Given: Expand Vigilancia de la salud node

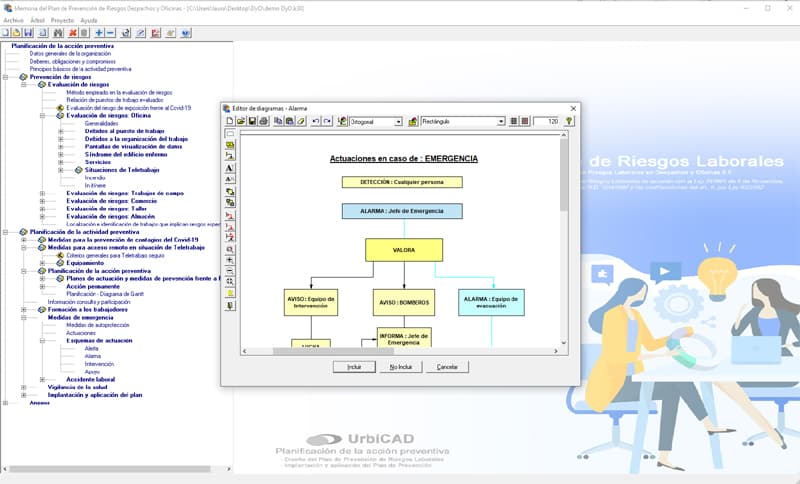Looking at the screenshot, I should tap(23, 387).
